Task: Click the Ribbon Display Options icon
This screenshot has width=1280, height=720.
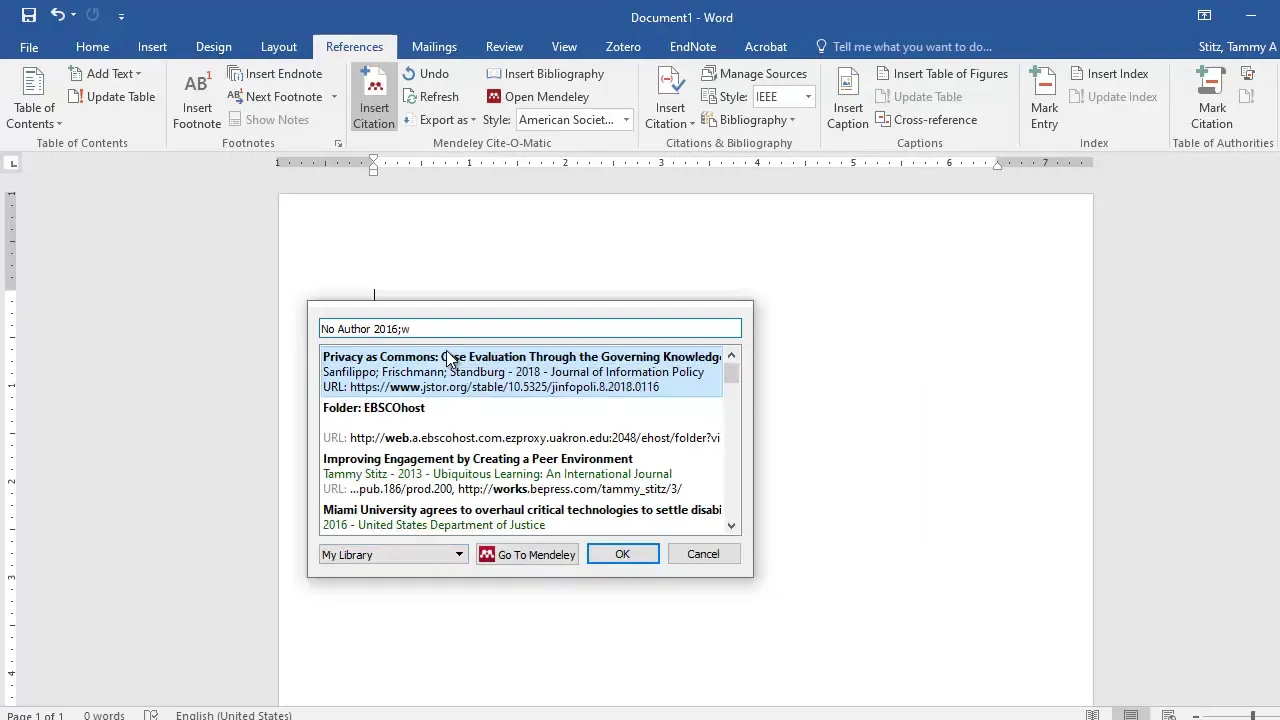Action: 1205,16
